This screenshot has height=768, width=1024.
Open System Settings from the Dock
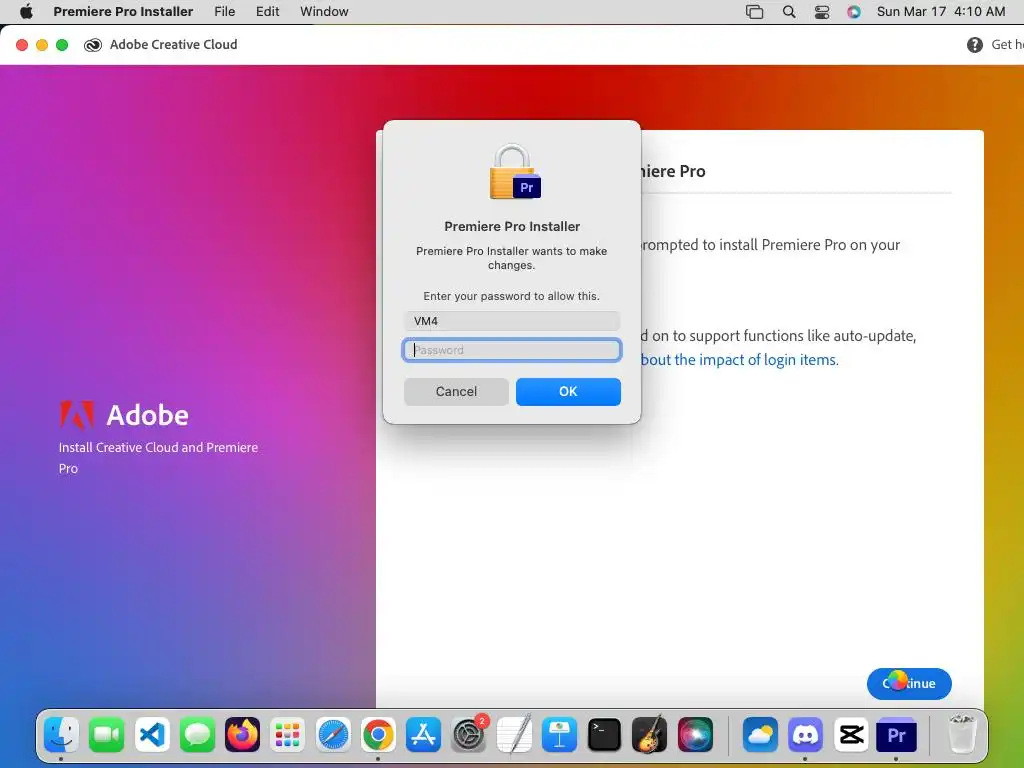[469, 735]
